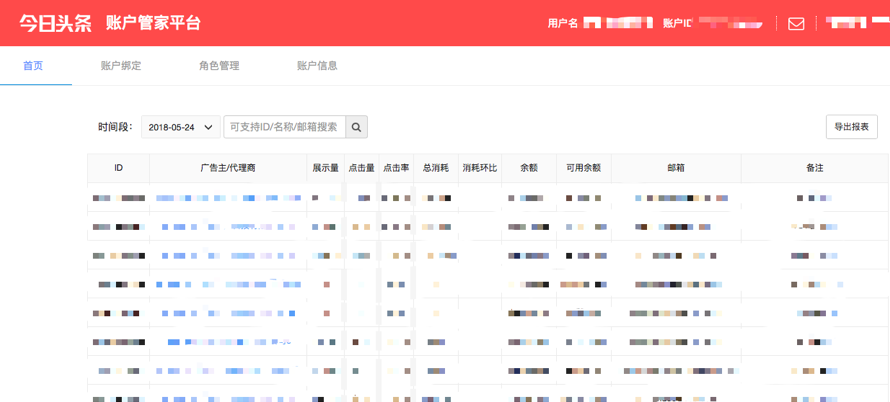
Task: Click the 可用余额 column header
Action: coord(583,168)
